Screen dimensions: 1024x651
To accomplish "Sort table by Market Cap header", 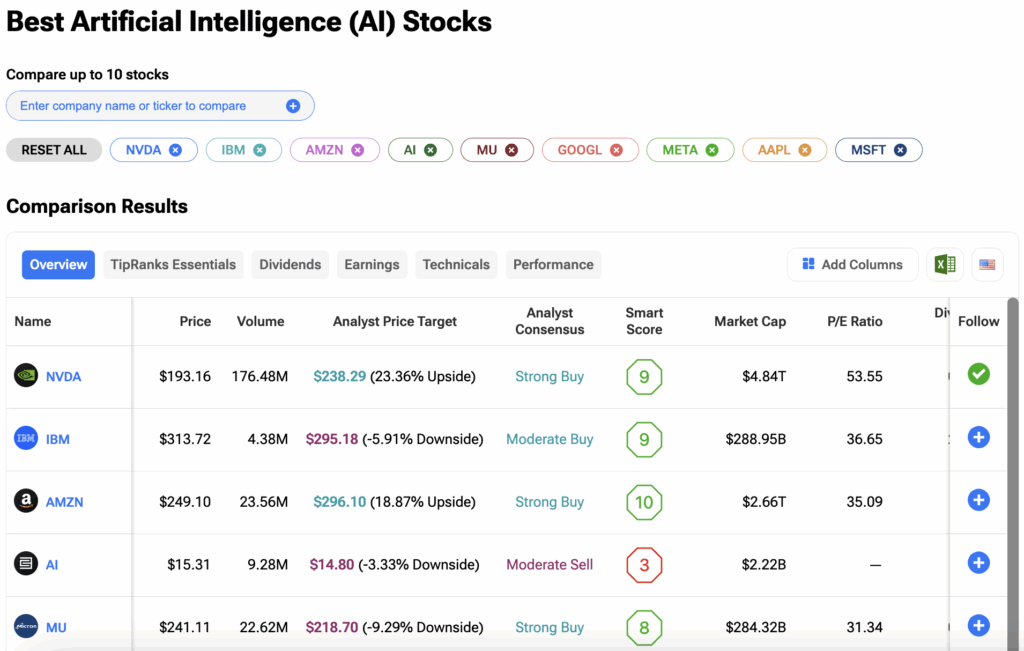I will click(x=749, y=321).
